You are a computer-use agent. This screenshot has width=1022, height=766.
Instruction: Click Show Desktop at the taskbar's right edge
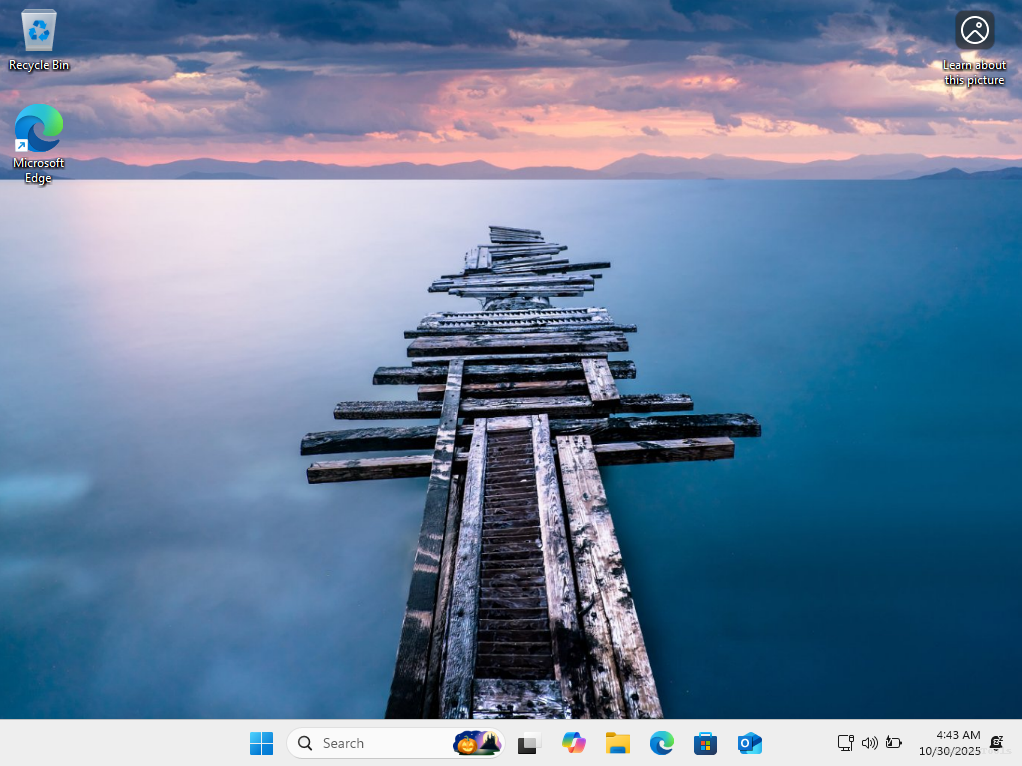1019,743
